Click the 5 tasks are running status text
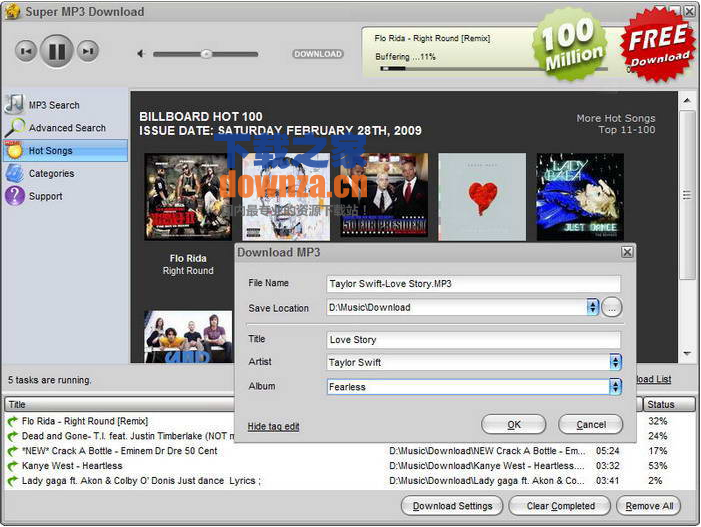 click(49, 380)
